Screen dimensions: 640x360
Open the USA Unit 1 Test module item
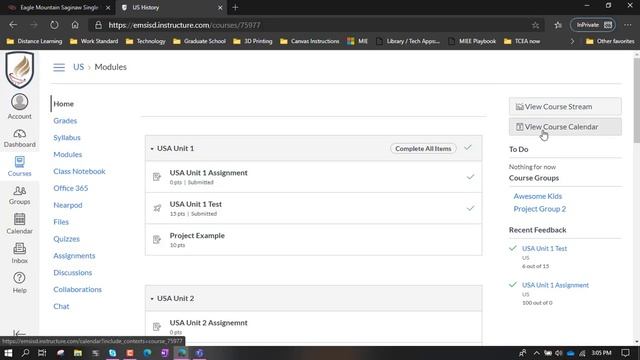[196, 204]
